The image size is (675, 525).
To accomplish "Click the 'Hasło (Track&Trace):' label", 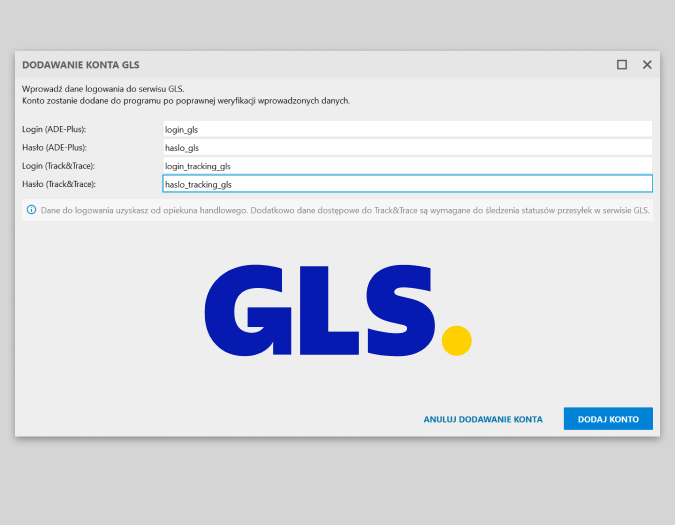I will tap(59, 184).
